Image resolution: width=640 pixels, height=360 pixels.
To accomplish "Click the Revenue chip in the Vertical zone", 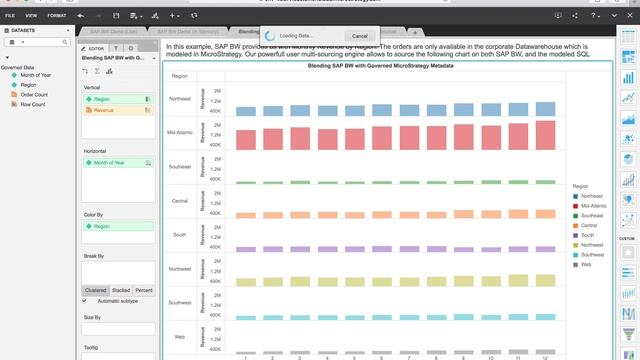I will 118,110.
